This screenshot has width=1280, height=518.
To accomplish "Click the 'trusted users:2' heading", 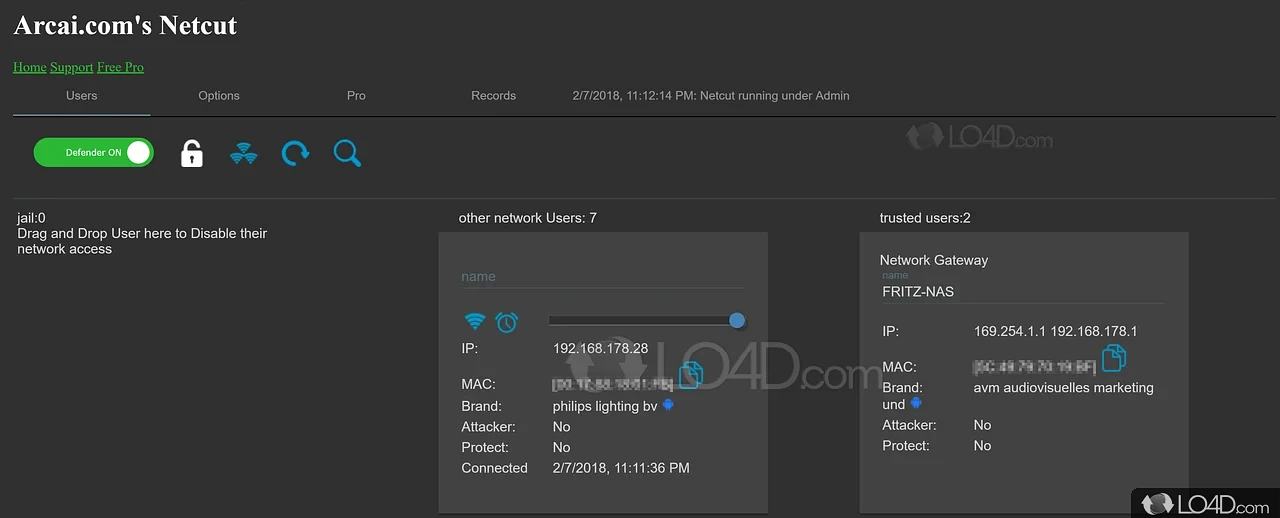I will (x=925, y=217).
